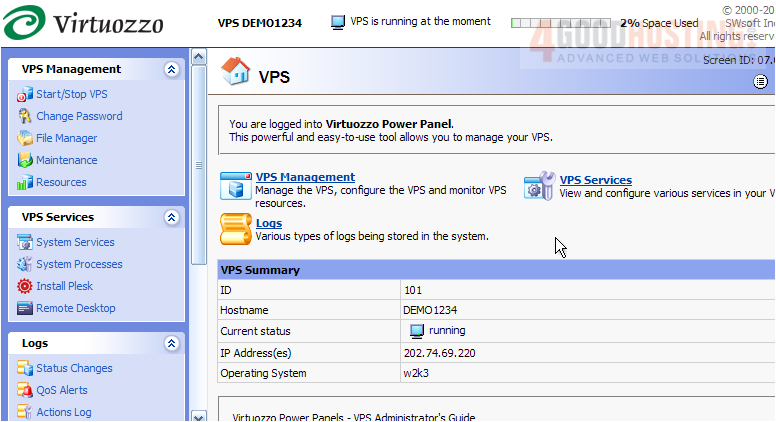This screenshot has width=776, height=422.
Task: Click the Install Plesk icon
Action: click(25, 286)
